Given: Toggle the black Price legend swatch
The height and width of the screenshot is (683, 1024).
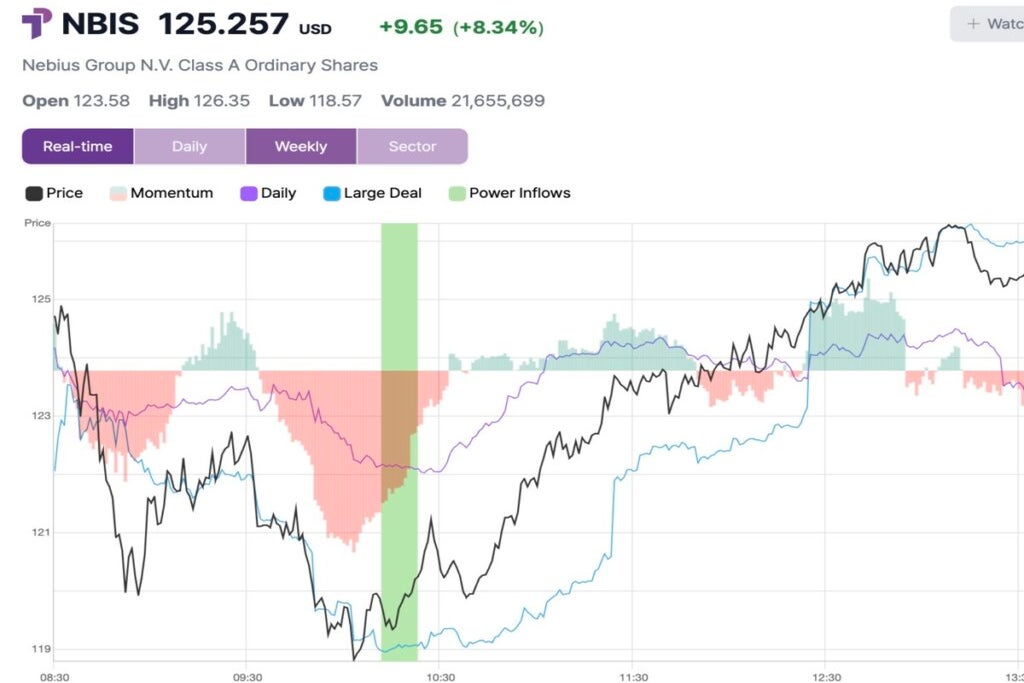Looking at the screenshot, I should [x=33, y=193].
